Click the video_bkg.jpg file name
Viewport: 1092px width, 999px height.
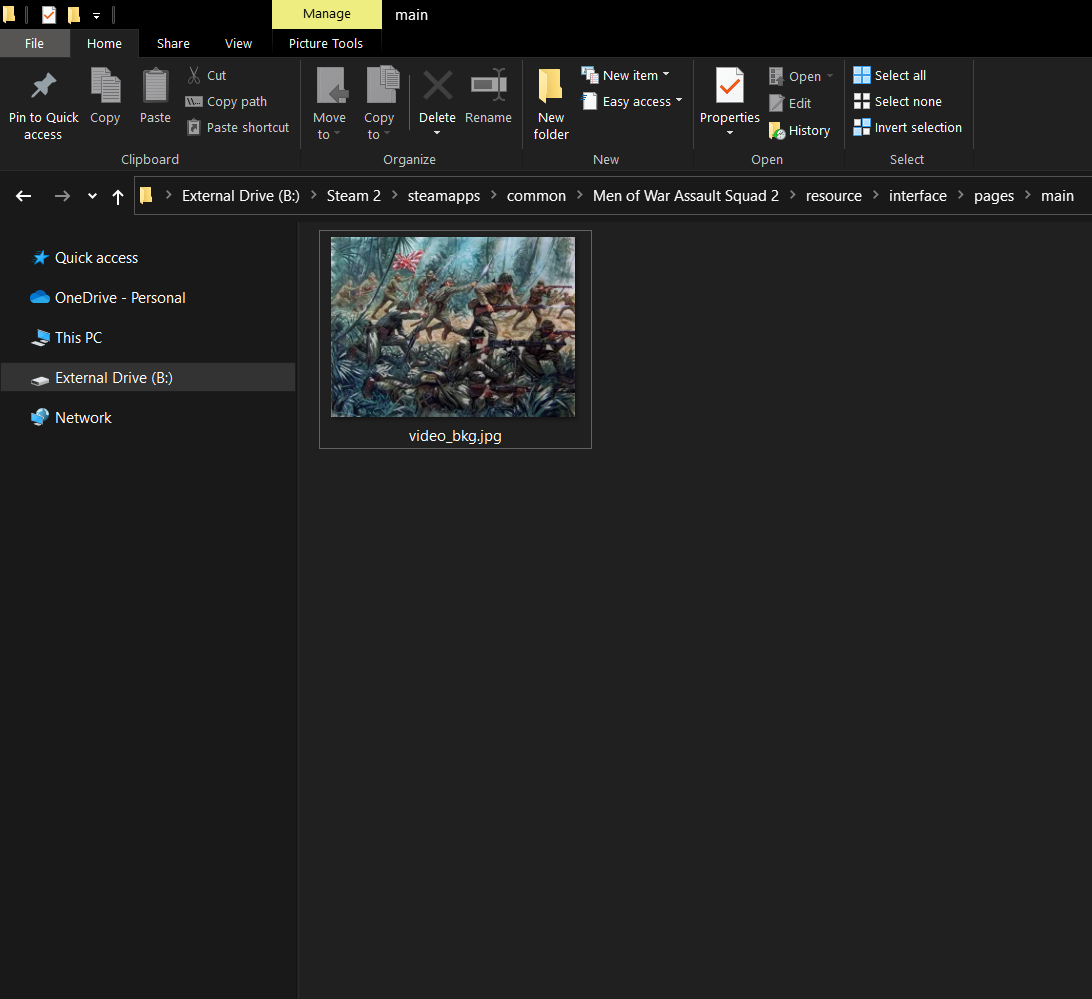(455, 436)
